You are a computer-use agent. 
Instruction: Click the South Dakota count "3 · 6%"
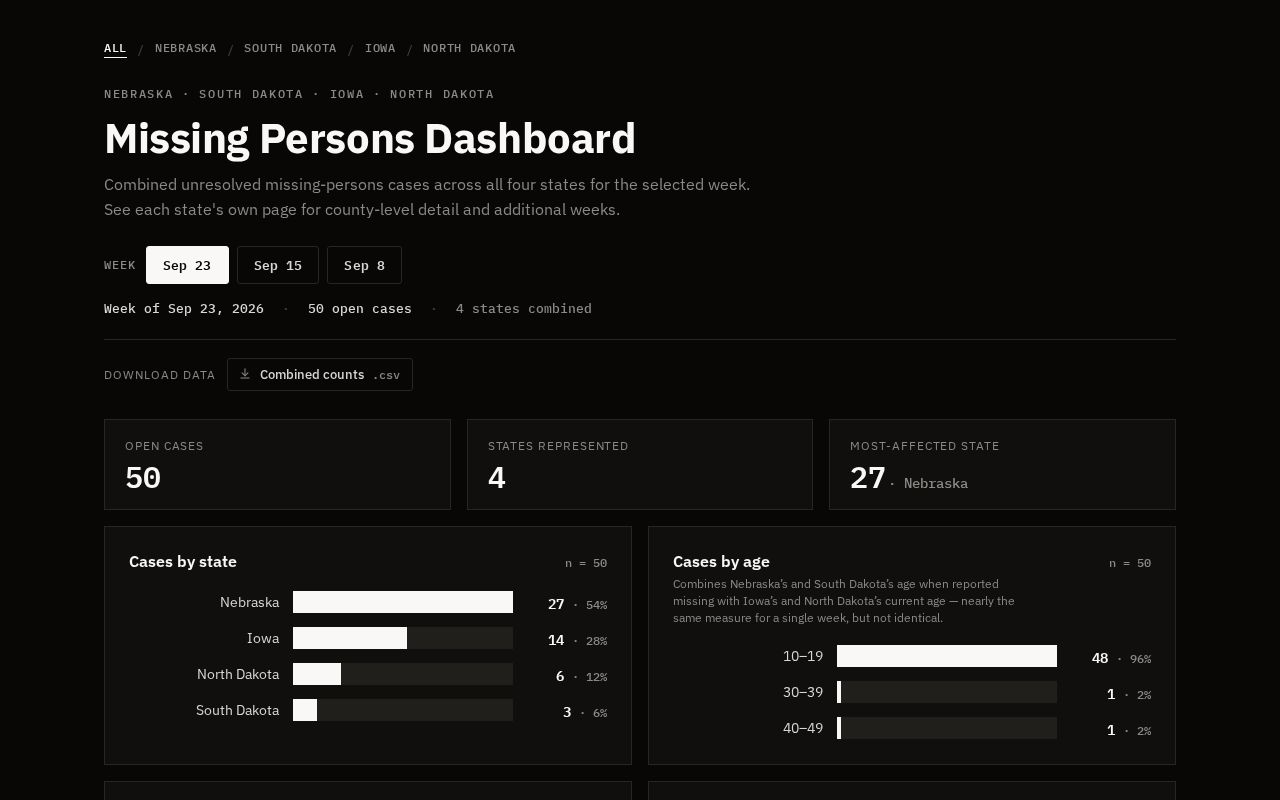585,712
